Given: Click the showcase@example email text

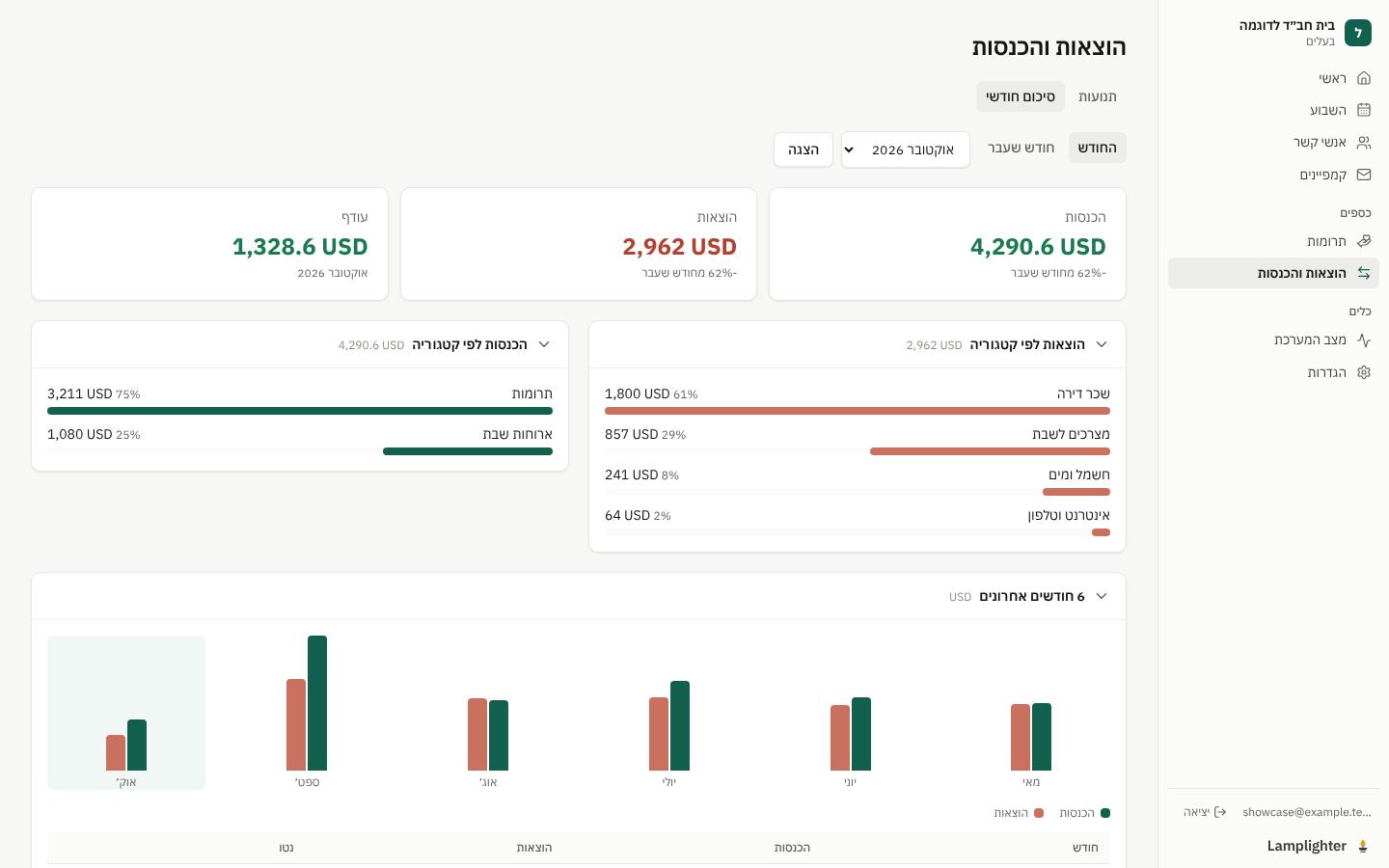Looking at the screenshot, I should tap(1306, 812).
